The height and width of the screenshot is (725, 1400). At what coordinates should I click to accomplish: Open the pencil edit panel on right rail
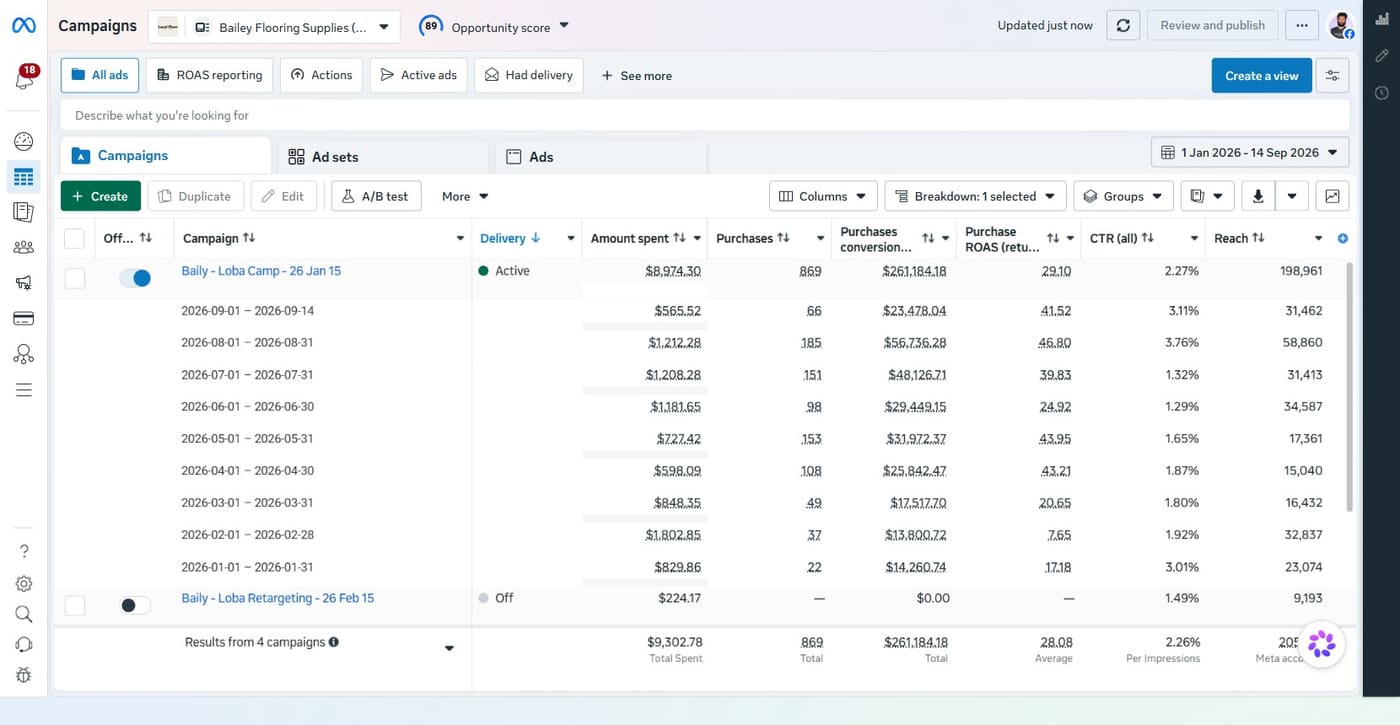1382,56
